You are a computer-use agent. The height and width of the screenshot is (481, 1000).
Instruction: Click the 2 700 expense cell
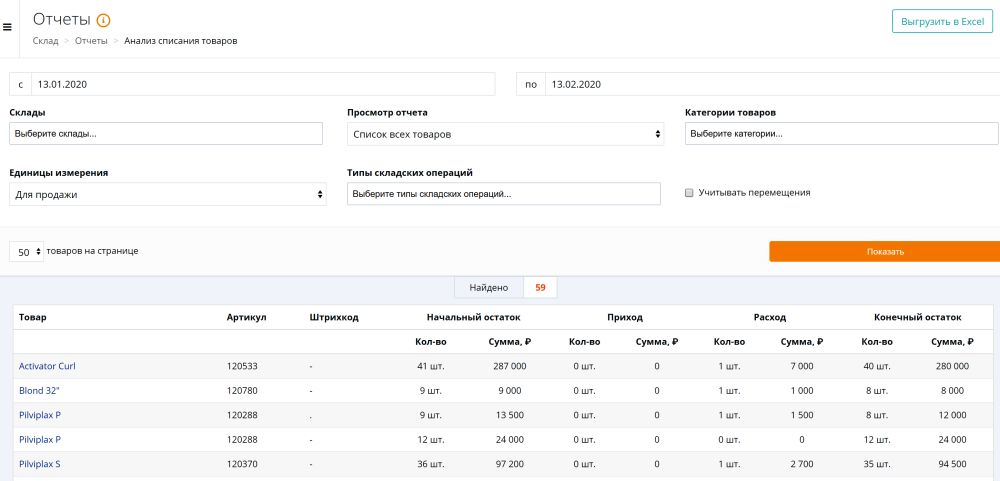tap(802, 464)
